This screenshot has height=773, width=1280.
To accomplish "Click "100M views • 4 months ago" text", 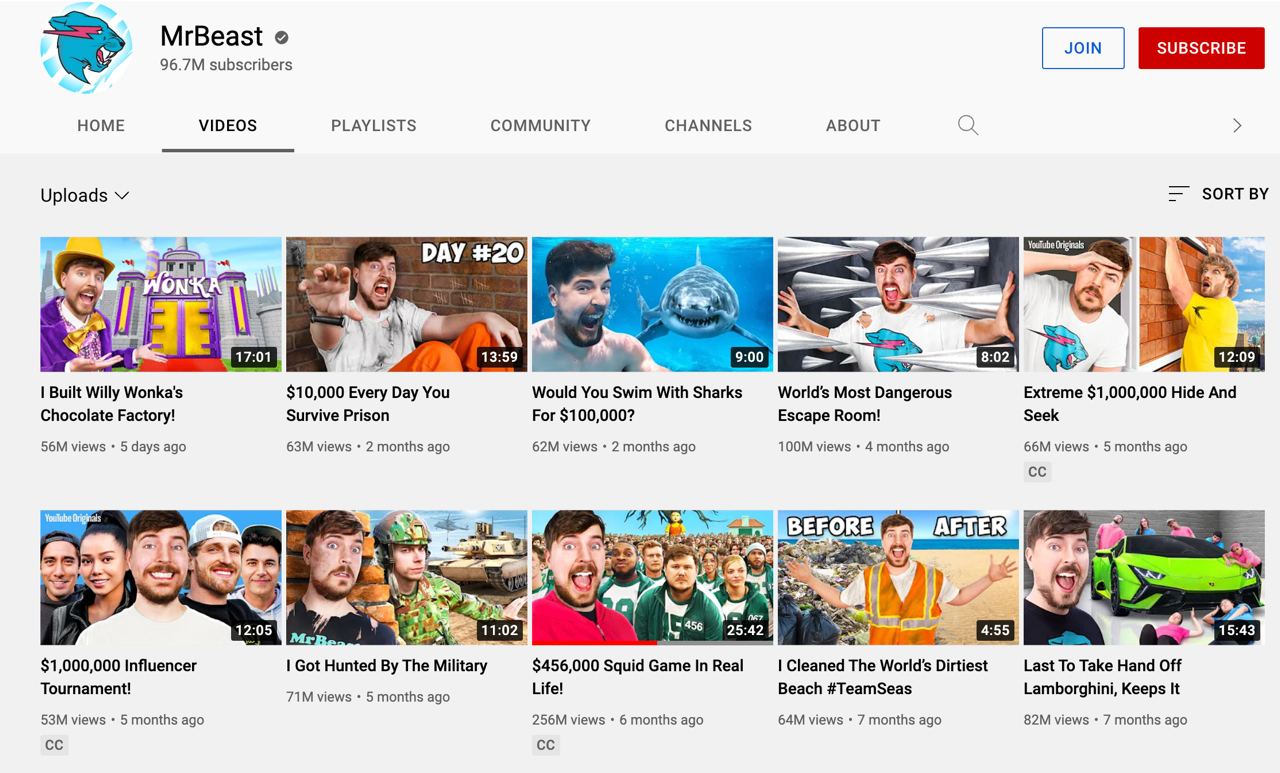I will 864,447.
